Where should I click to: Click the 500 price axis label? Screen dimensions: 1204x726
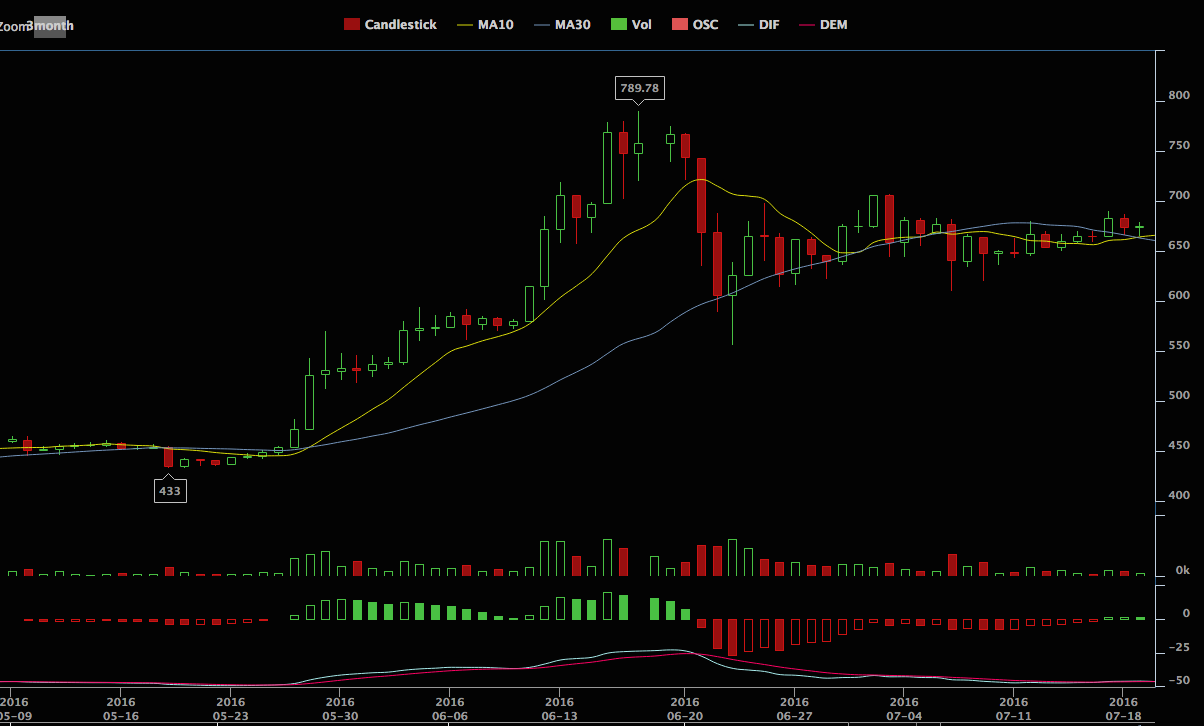[1180, 396]
